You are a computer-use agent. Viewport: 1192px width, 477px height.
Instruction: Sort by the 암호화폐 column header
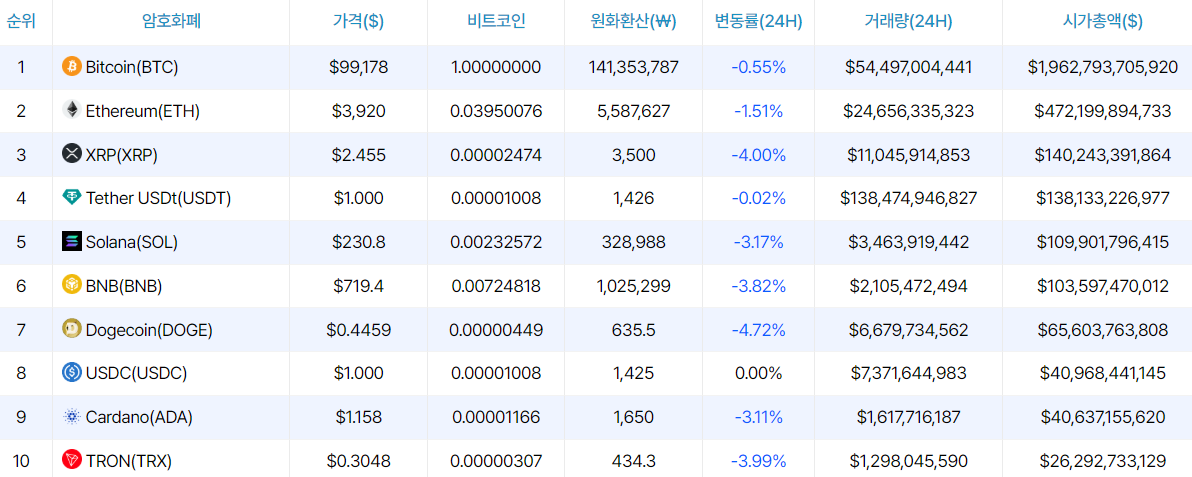170,21
